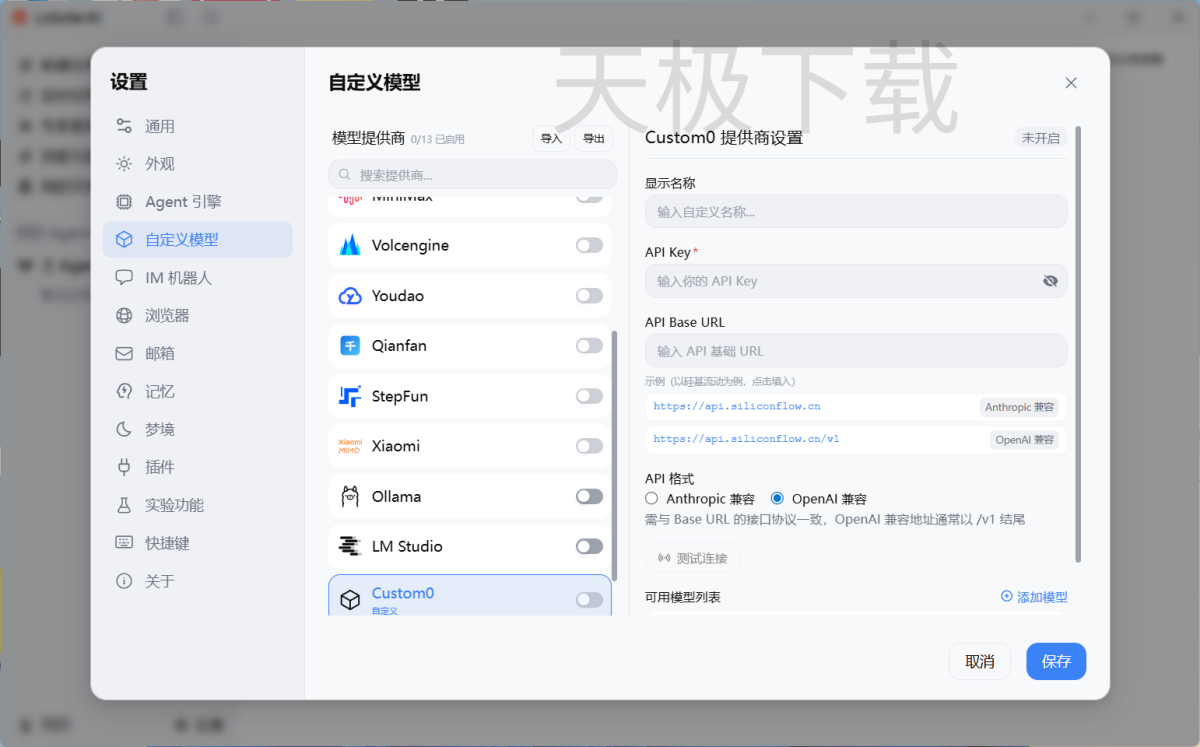Click the provider list scrollbar
Viewport: 1200px width, 747px height.
(614, 455)
